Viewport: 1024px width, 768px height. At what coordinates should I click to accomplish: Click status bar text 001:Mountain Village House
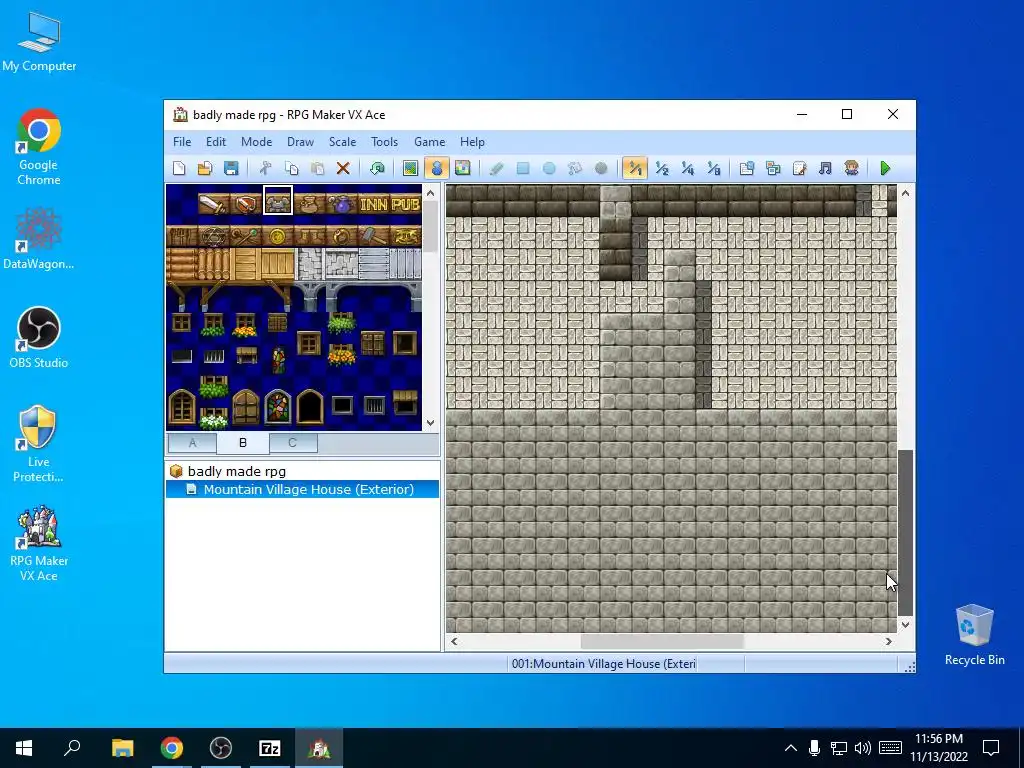point(603,664)
